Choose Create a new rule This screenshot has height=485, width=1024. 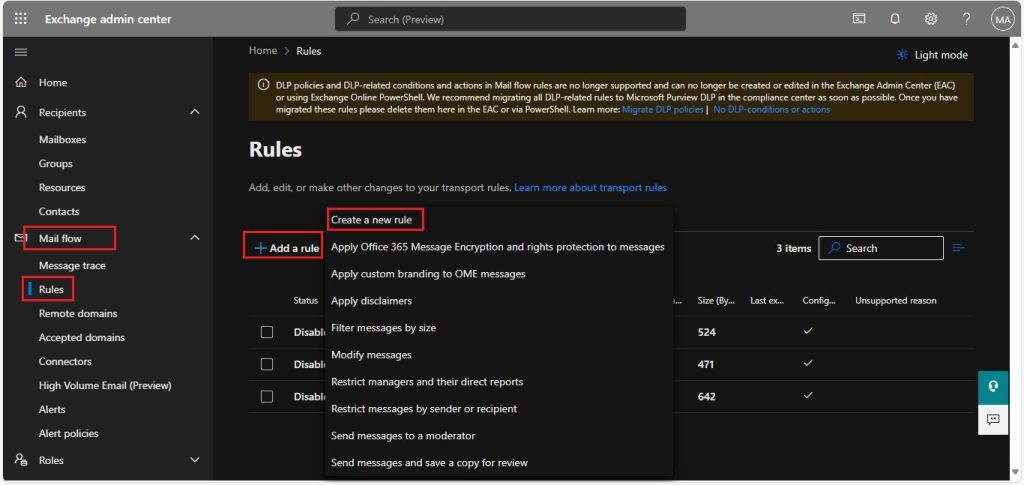pyautogui.click(x=372, y=220)
